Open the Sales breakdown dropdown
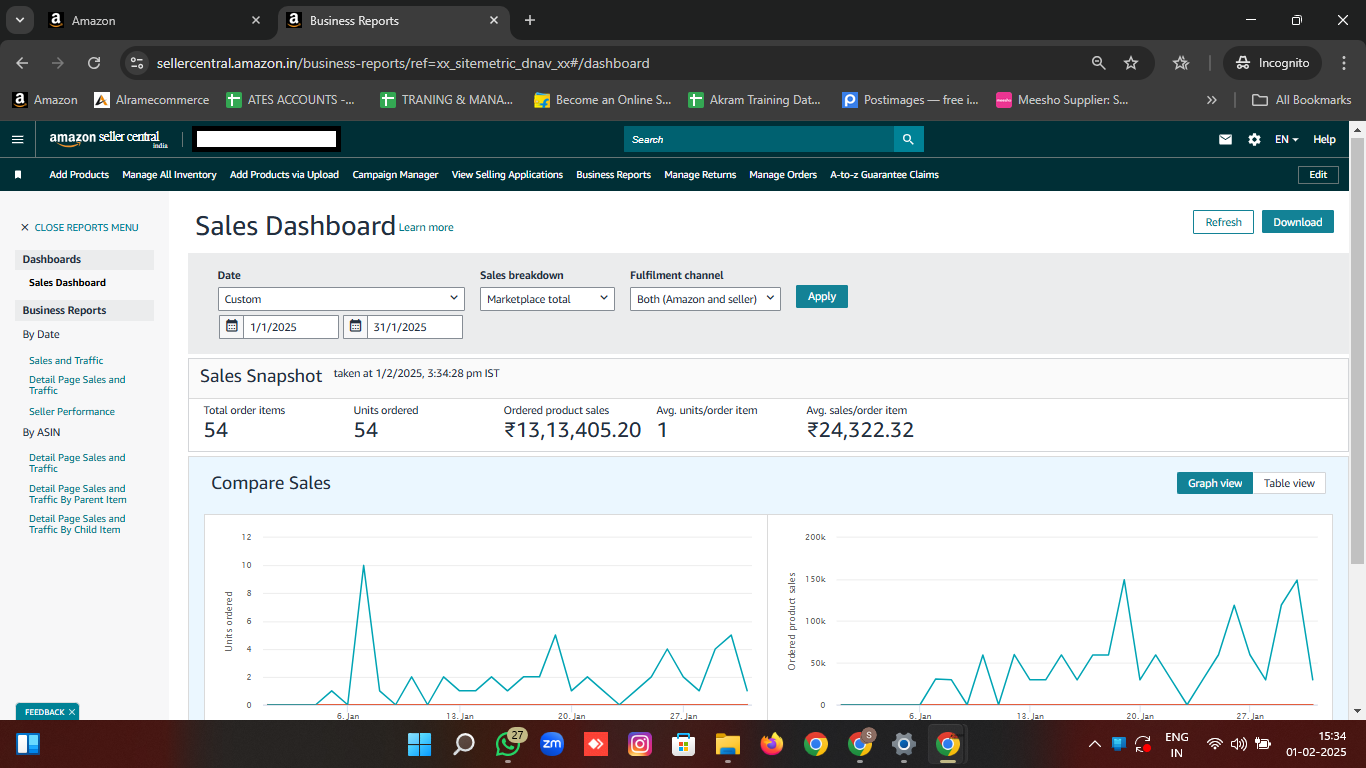 (x=547, y=299)
